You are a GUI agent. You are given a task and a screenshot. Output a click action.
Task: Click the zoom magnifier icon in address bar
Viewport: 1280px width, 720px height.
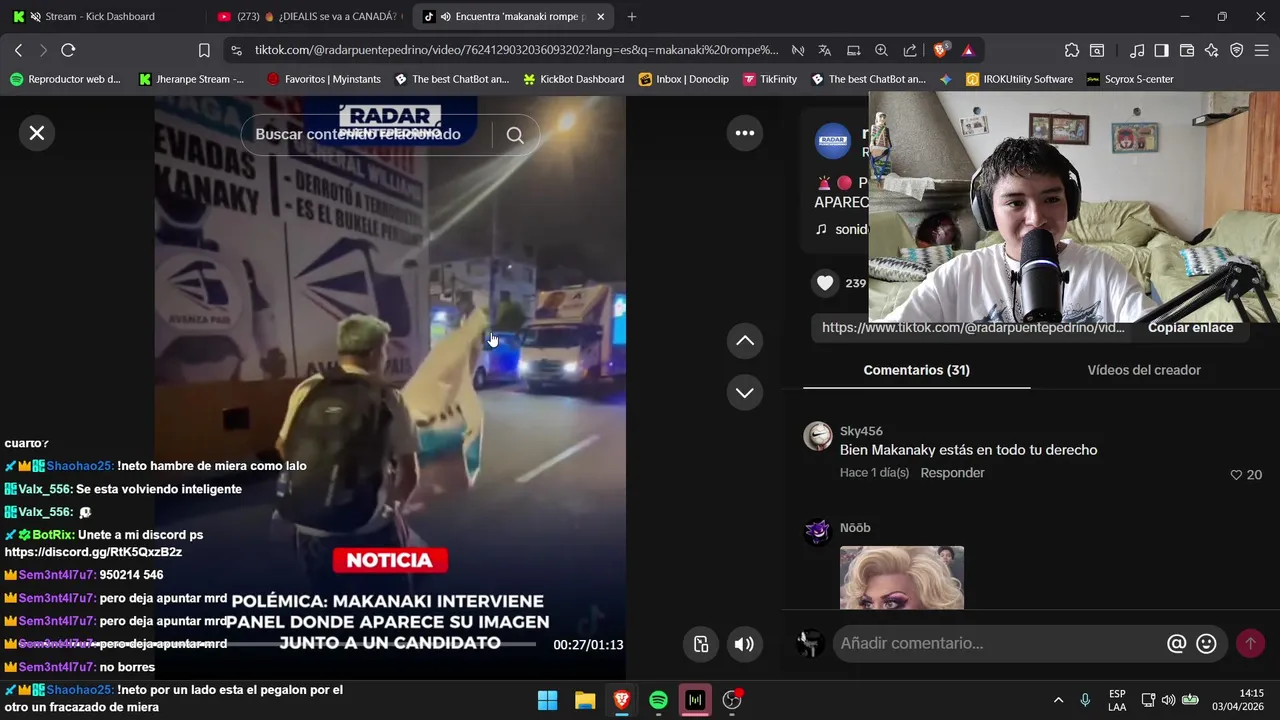coord(881,50)
